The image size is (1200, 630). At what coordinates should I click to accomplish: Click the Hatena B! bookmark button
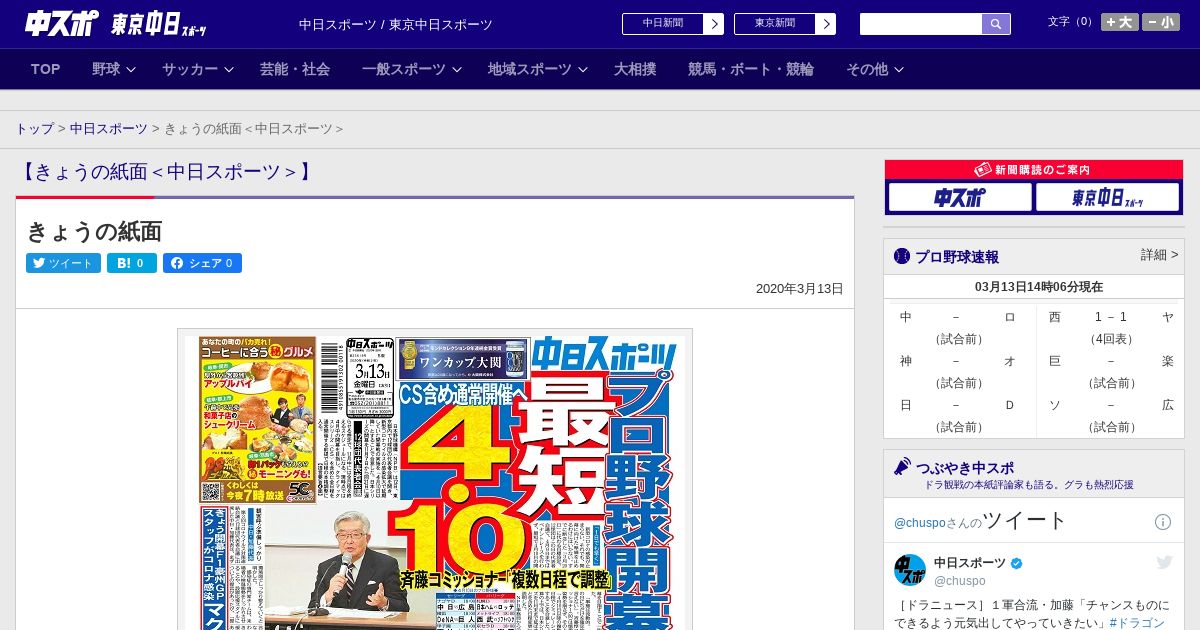click(x=132, y=263)
